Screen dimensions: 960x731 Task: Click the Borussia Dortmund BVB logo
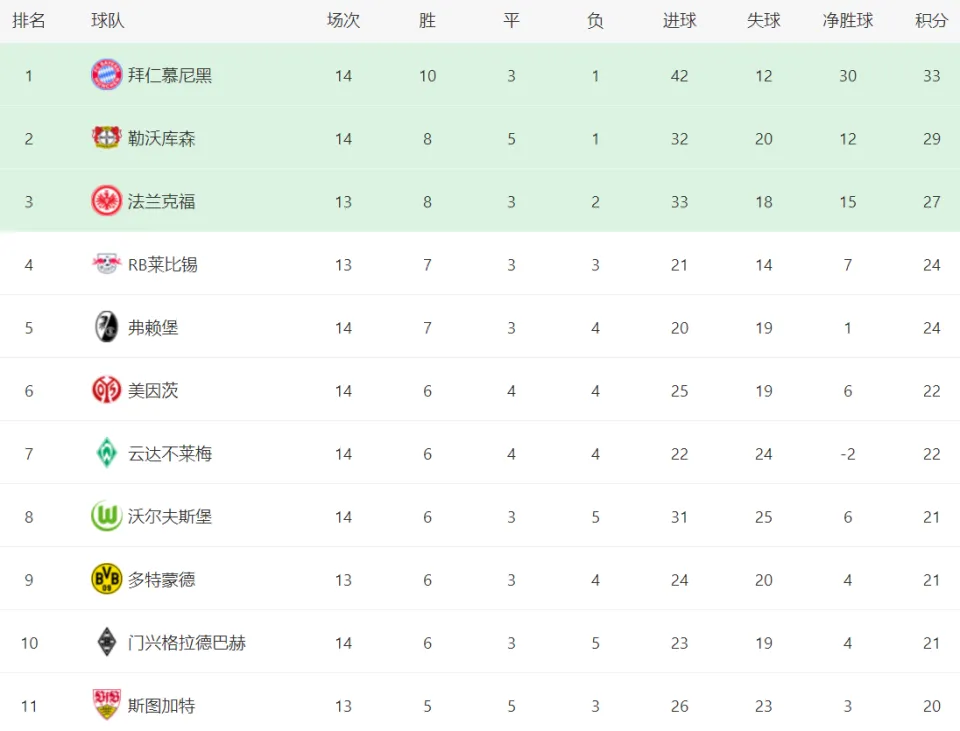[x=107, y=579]
